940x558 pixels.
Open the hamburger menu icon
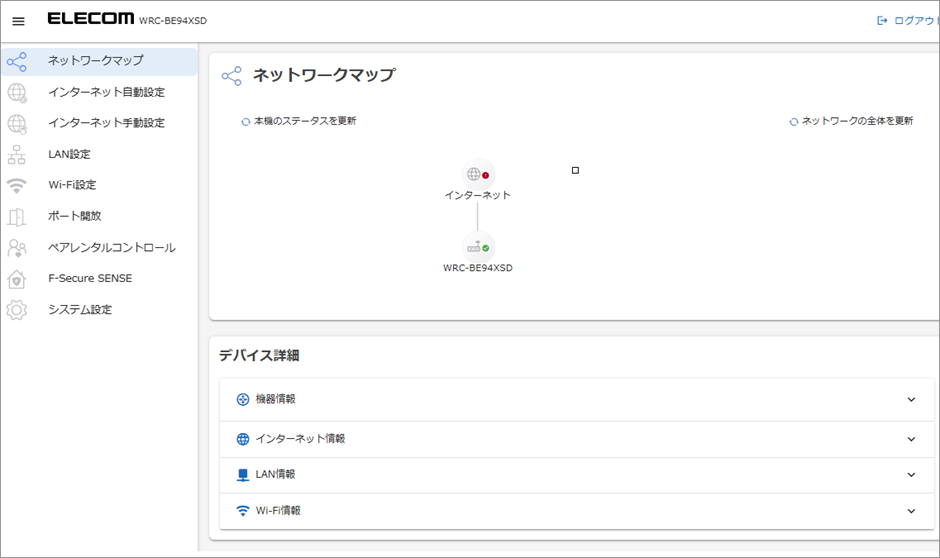pyautogui.click(x=18, y=21)
